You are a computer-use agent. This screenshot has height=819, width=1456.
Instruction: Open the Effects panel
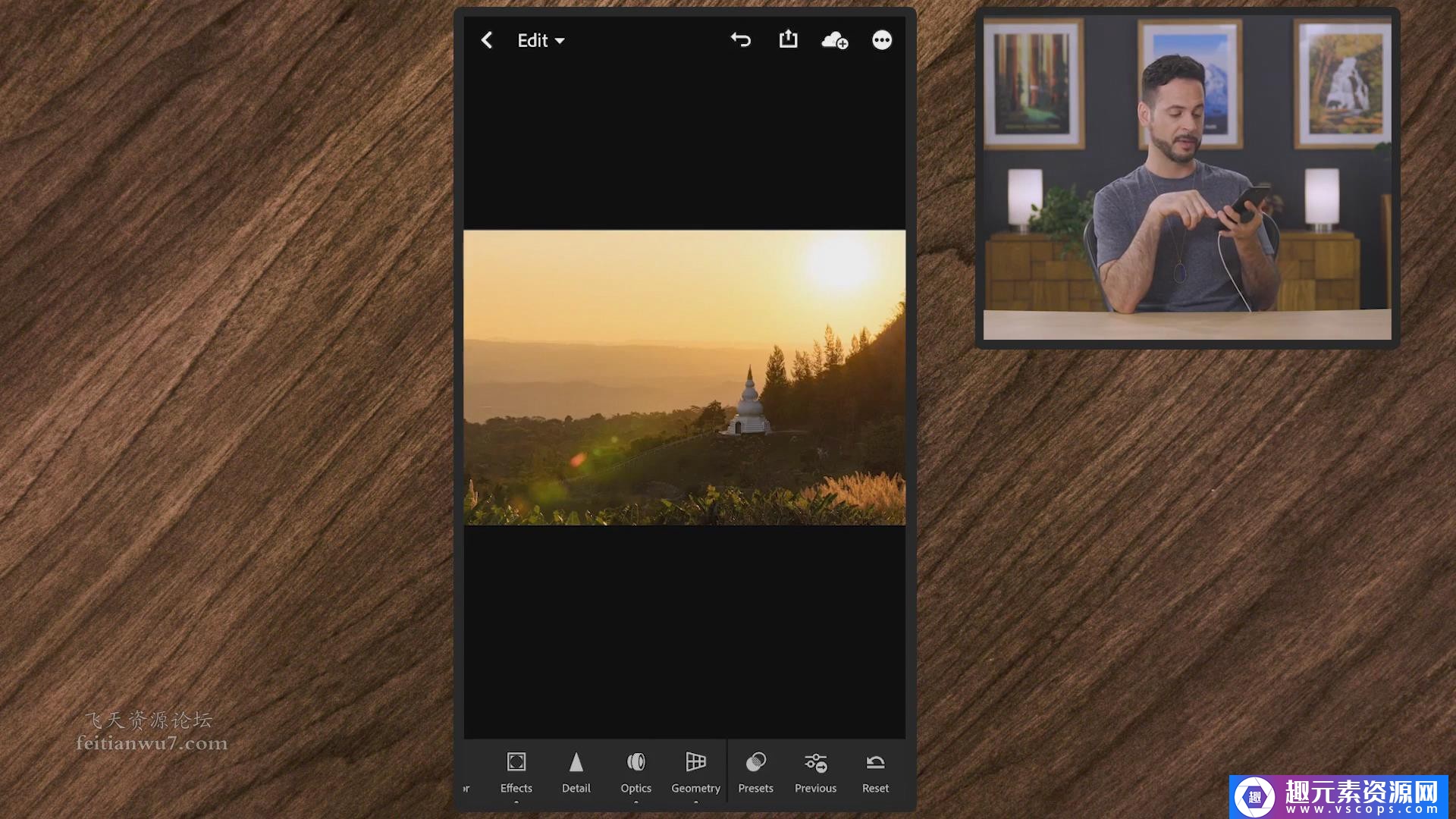(x=516, y=772)
